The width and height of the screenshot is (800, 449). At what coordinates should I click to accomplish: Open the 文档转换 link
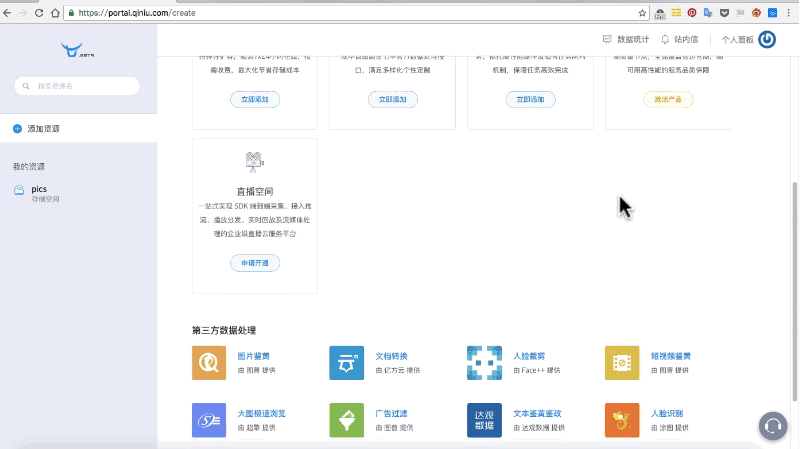tap(391, 356)
